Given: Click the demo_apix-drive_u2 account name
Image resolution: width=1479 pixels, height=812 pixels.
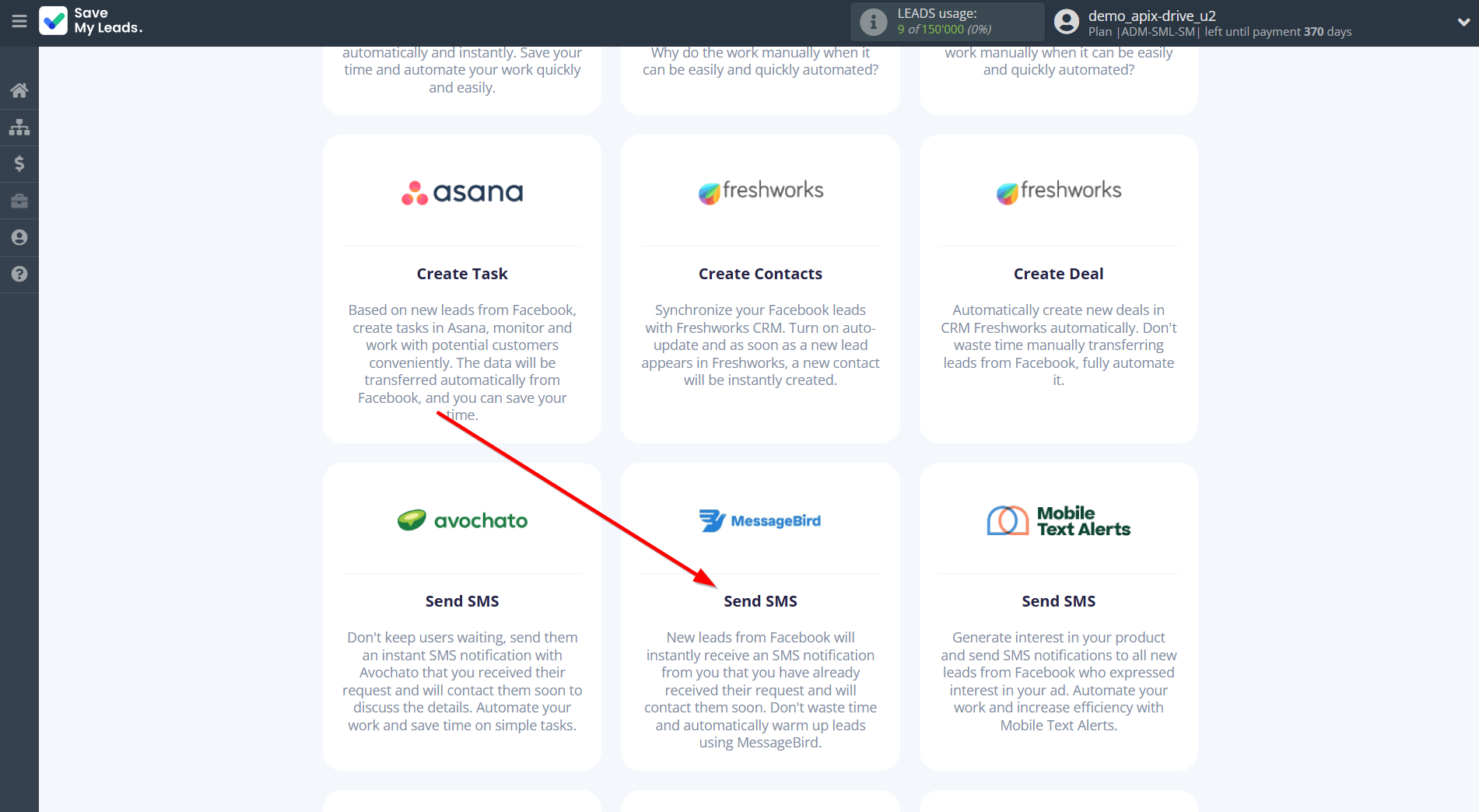Looking at the screenshot, I should click(1152, 16).
